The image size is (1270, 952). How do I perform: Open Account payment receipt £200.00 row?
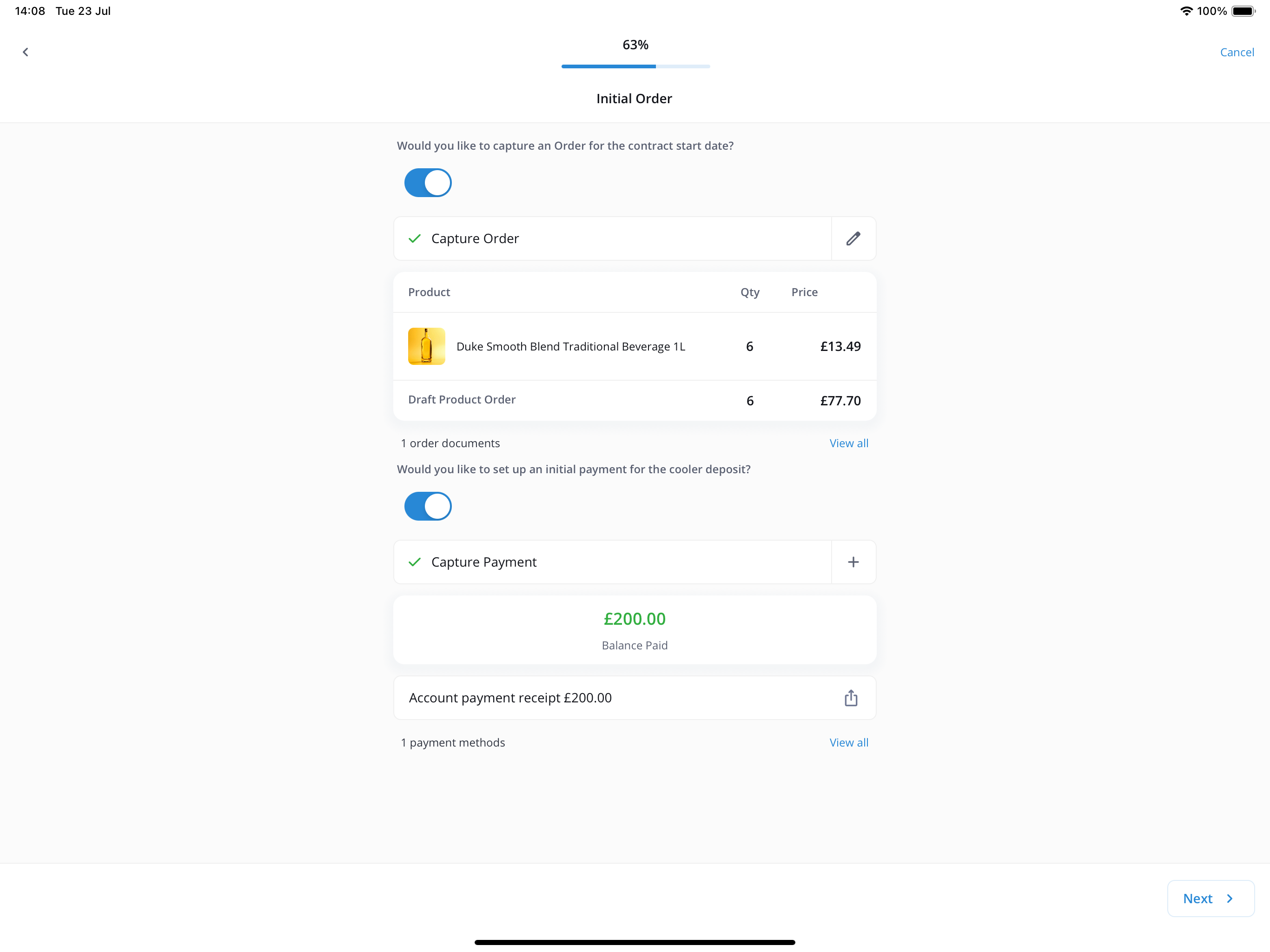click(635, 698)
